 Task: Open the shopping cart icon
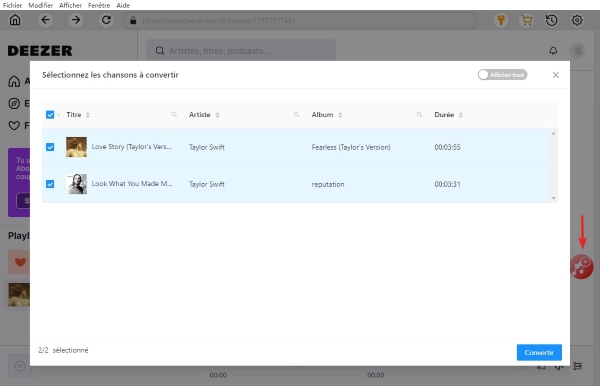pos(527,20)
